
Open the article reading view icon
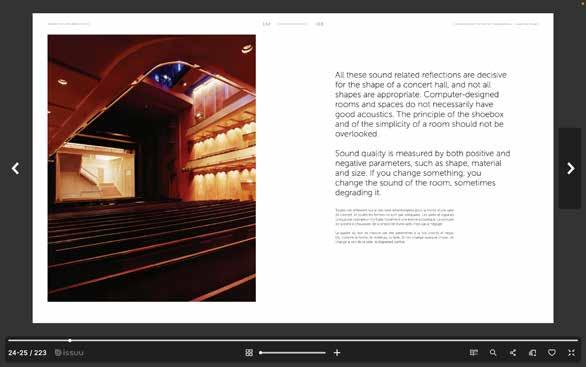click(474, 352)
